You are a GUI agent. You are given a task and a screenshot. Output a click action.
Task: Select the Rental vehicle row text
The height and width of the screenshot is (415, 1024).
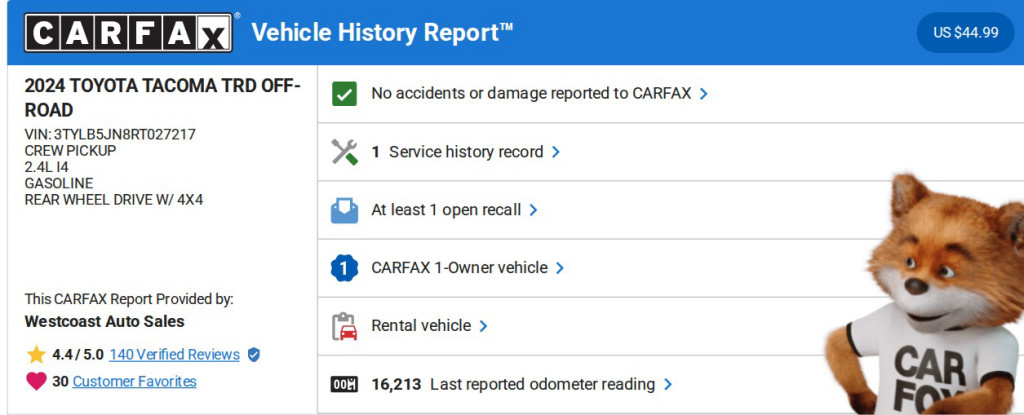[420, 326]
